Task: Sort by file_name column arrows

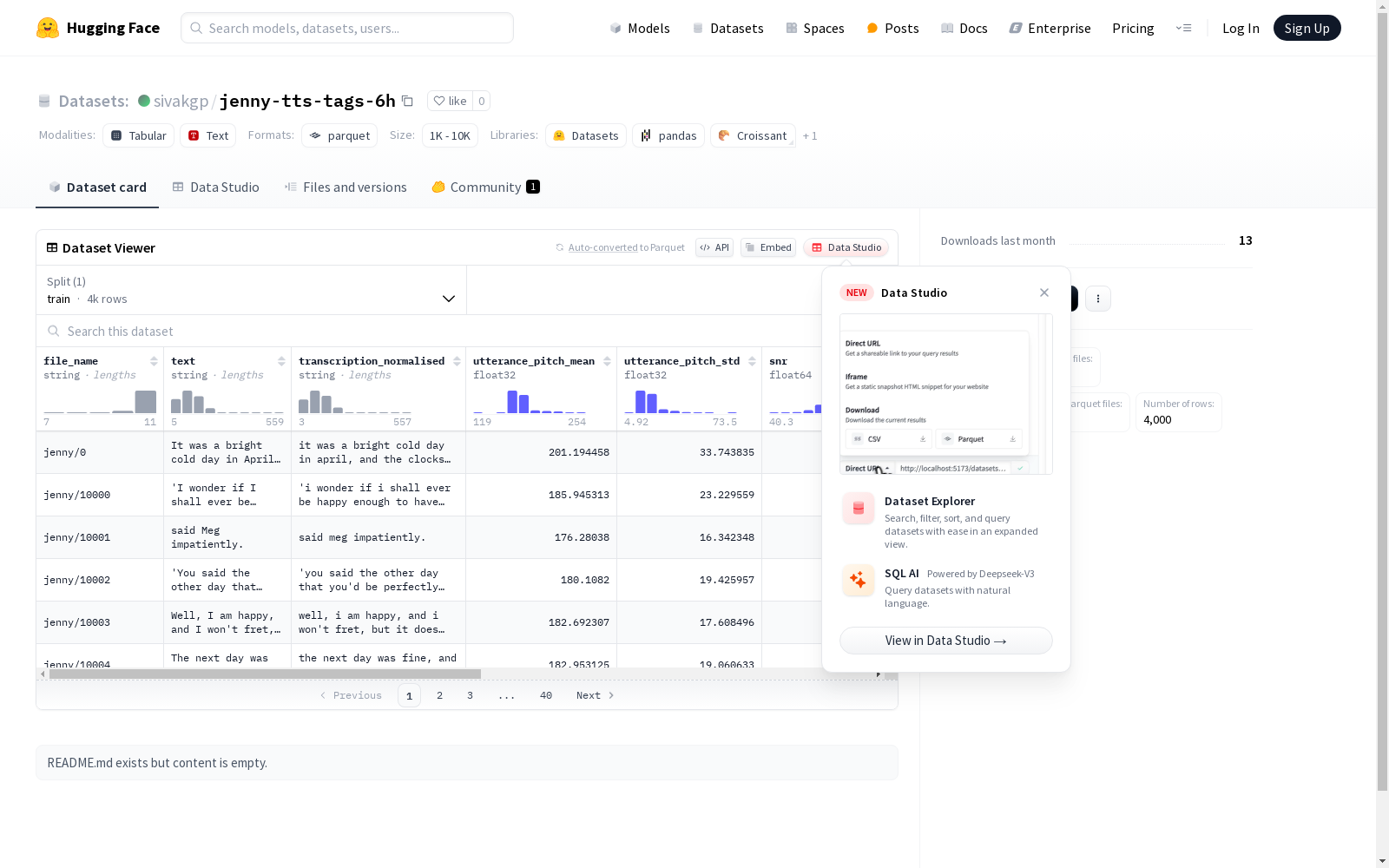Action: (154, 361)
